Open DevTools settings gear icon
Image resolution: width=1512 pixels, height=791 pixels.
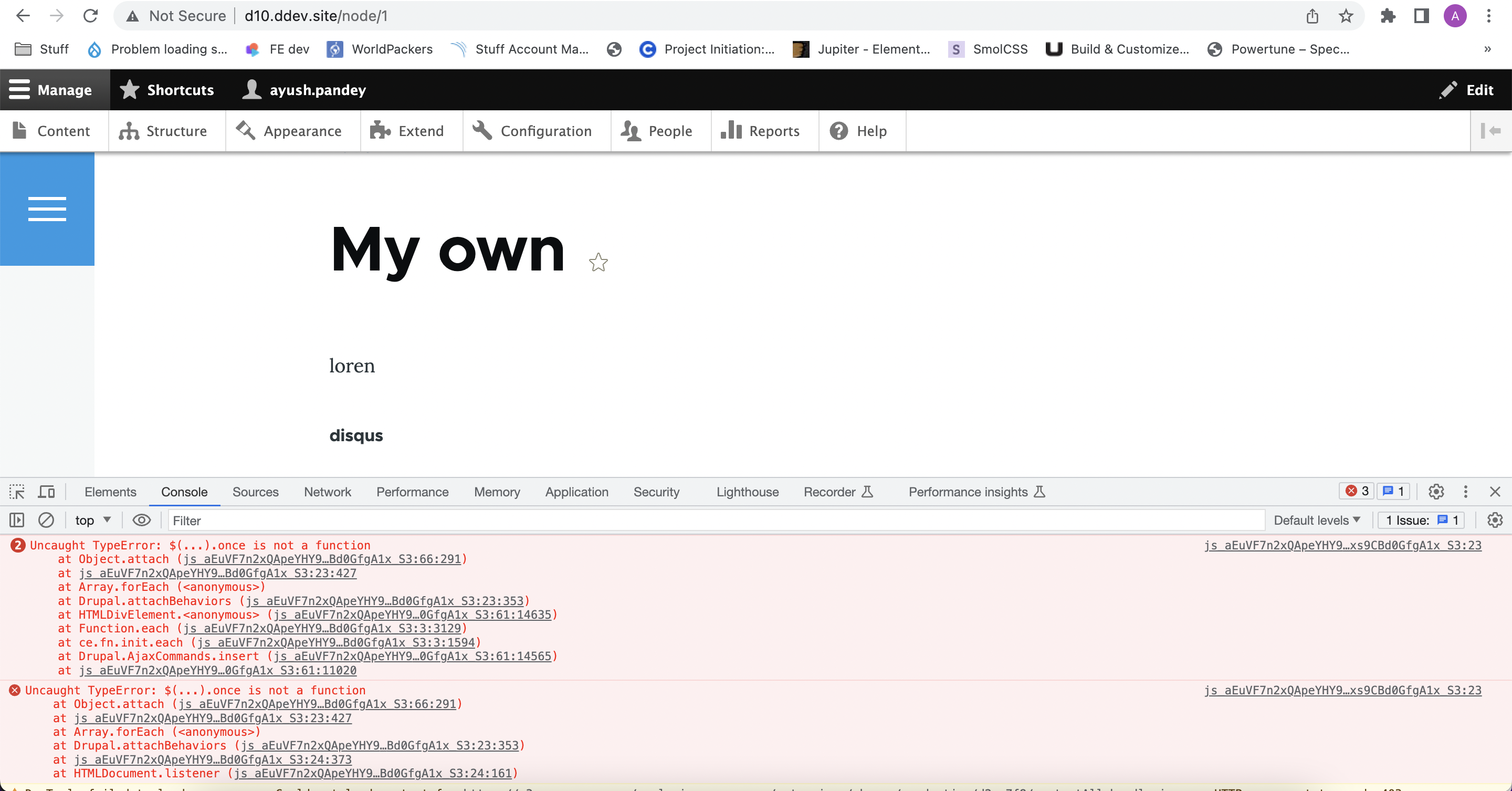1436,492
